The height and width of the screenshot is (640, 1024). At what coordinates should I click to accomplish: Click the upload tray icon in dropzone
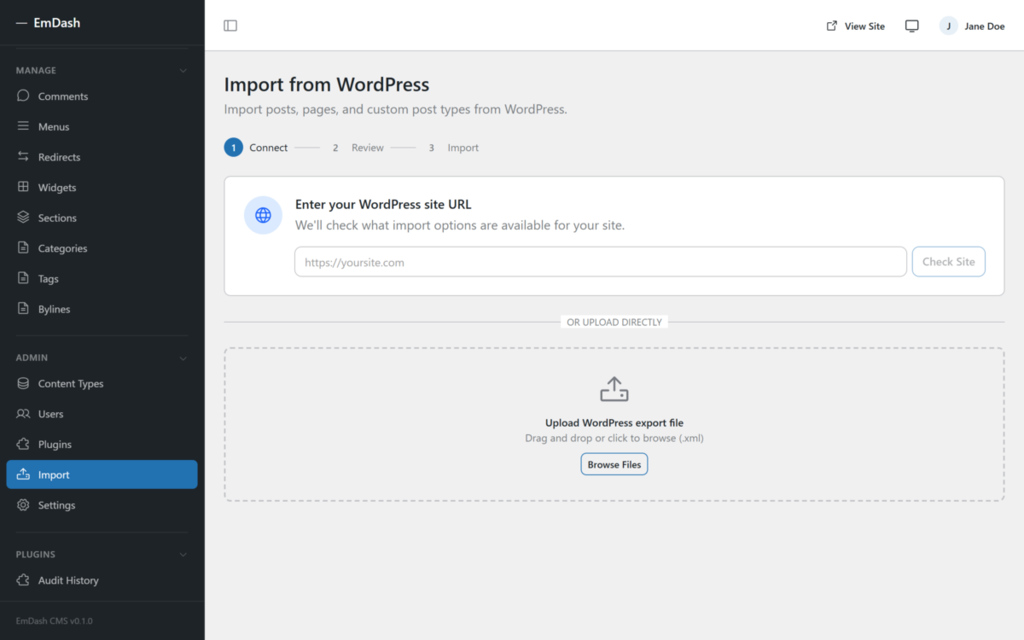coord(614,389)
